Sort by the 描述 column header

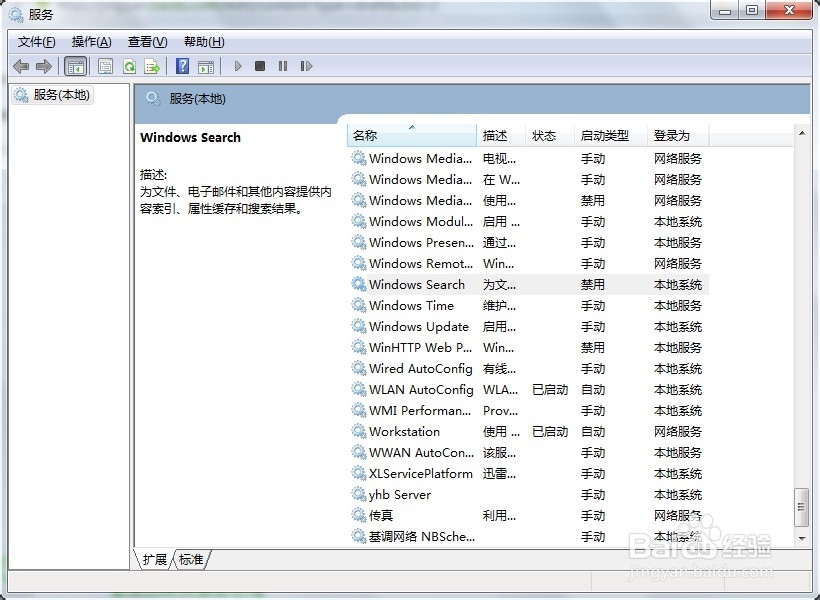point(501,135)
